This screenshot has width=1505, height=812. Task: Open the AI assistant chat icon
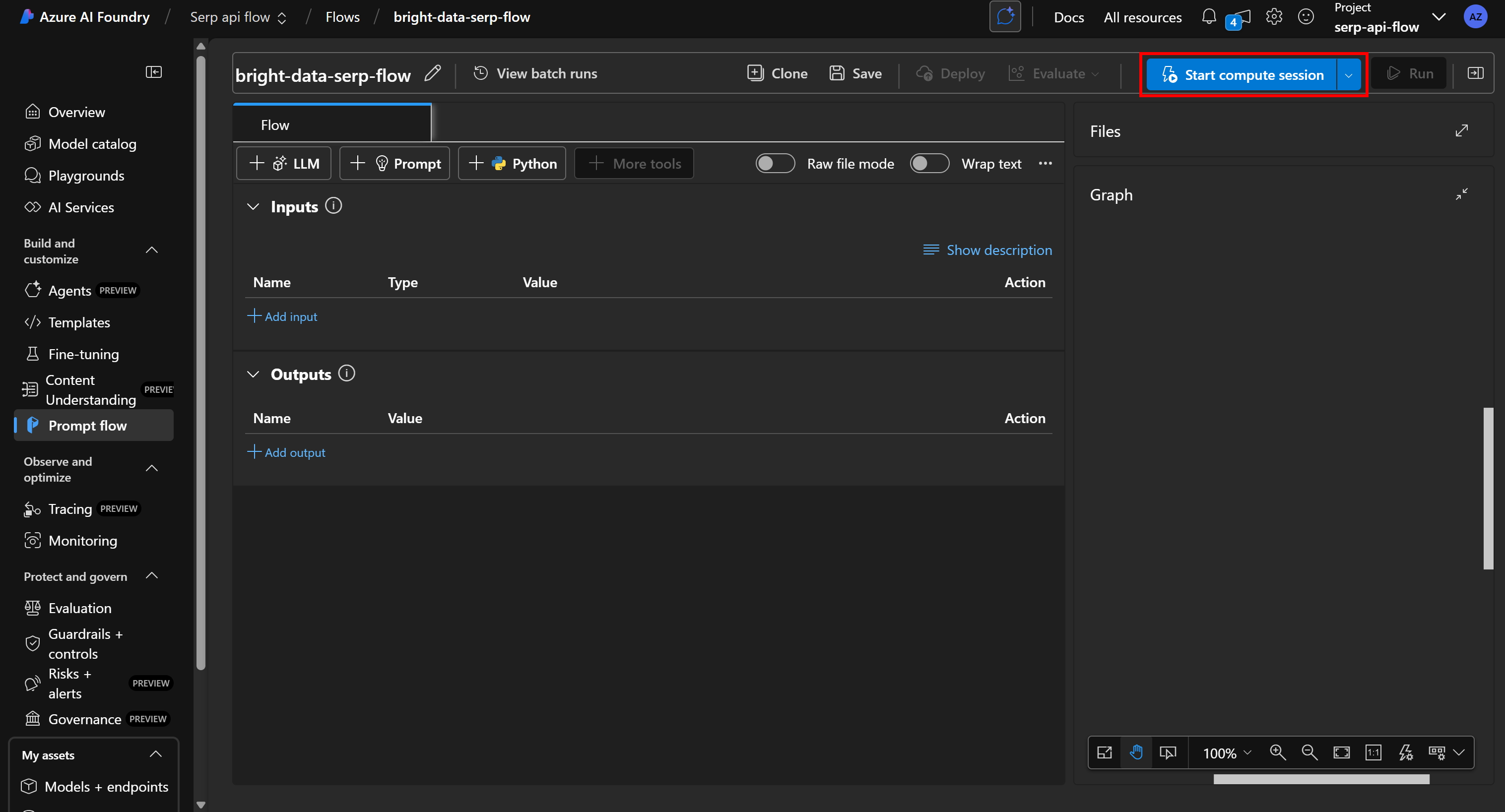point(1004,16)
